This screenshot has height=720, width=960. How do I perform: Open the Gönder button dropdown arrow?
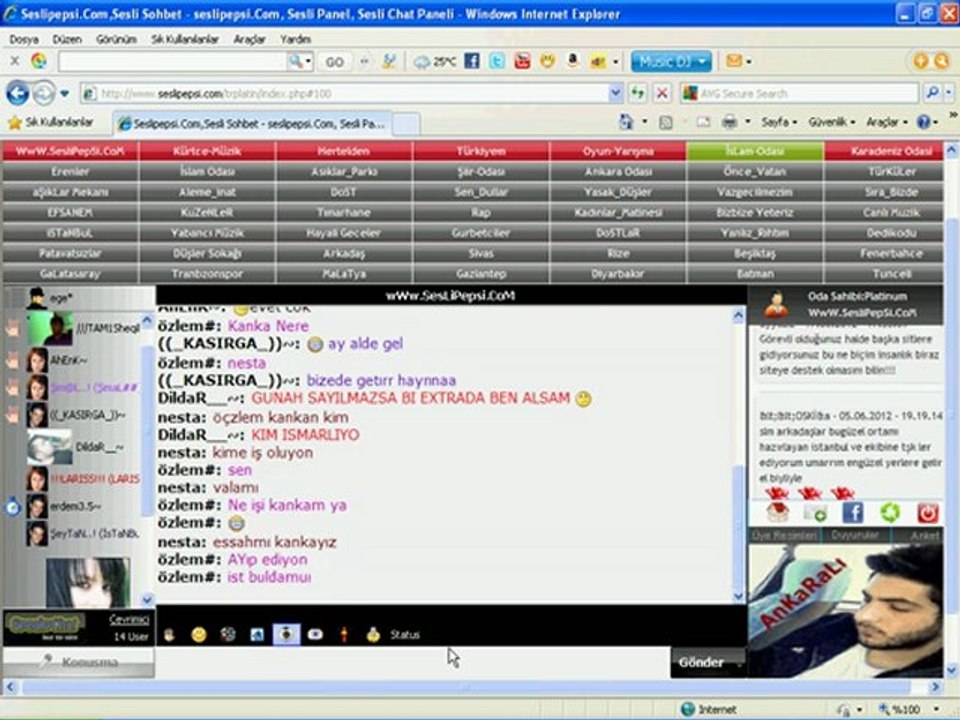[x=739, y=663]
